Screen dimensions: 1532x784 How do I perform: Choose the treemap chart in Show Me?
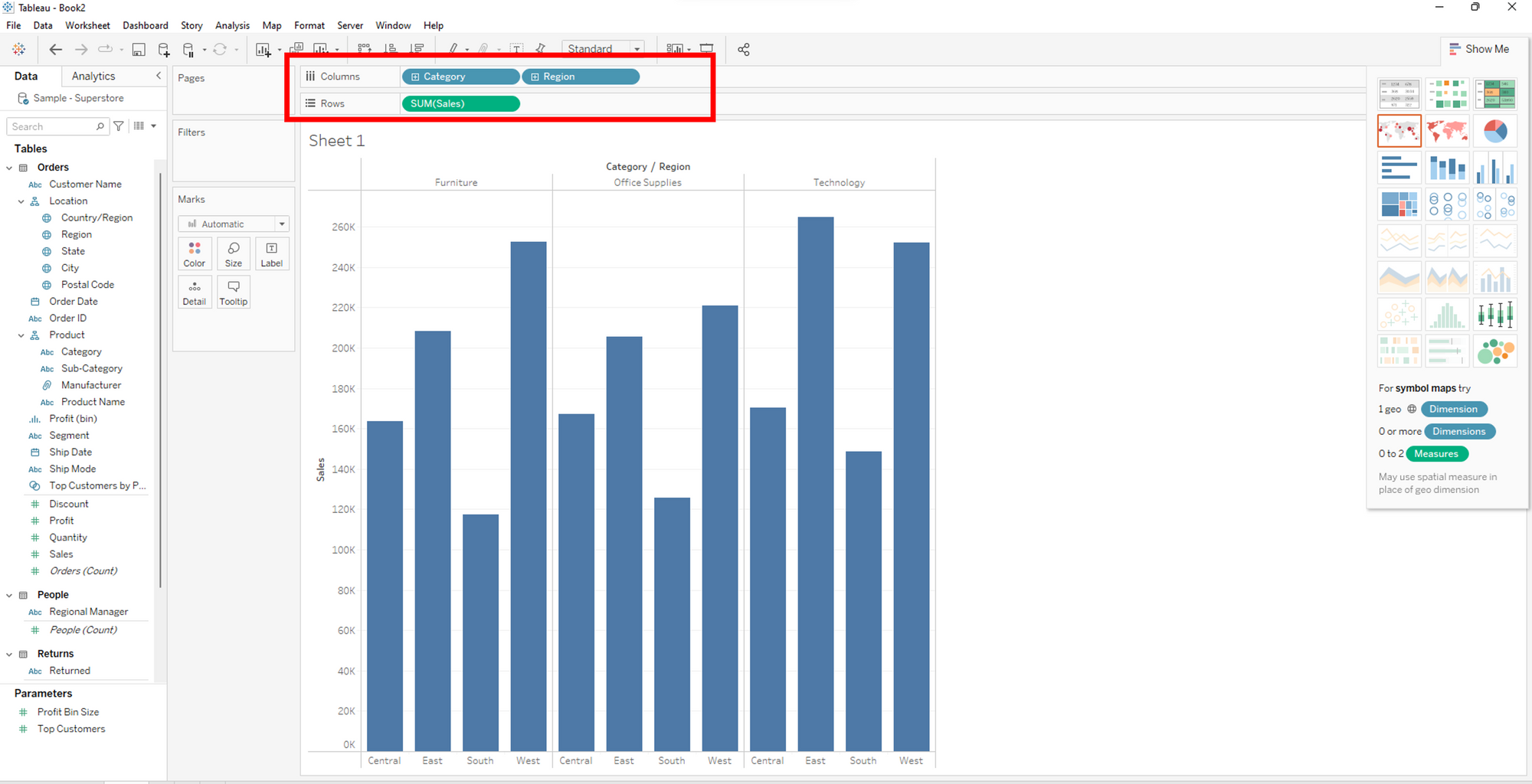1399,204
